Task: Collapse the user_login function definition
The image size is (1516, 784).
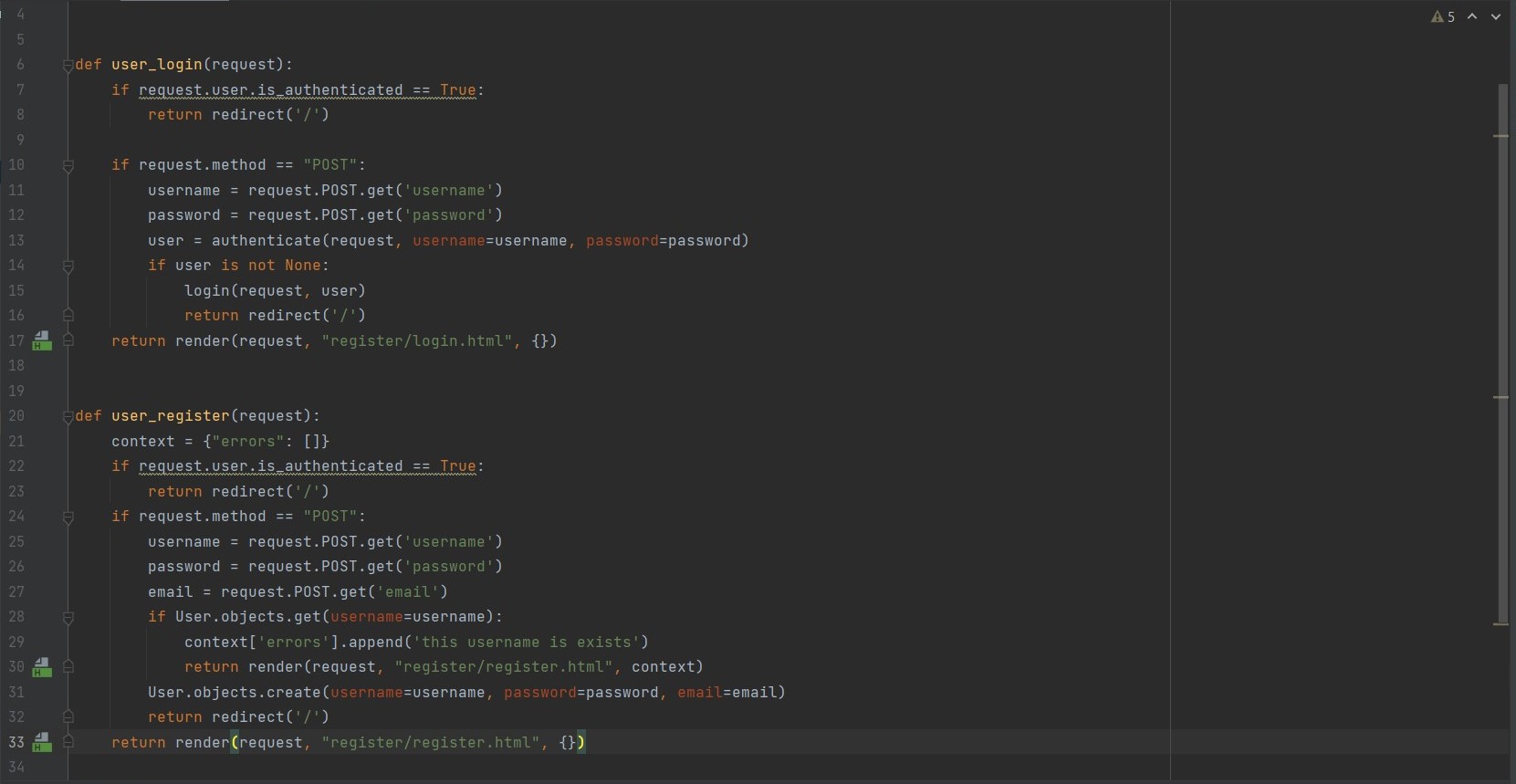Action: click(68, 66)
